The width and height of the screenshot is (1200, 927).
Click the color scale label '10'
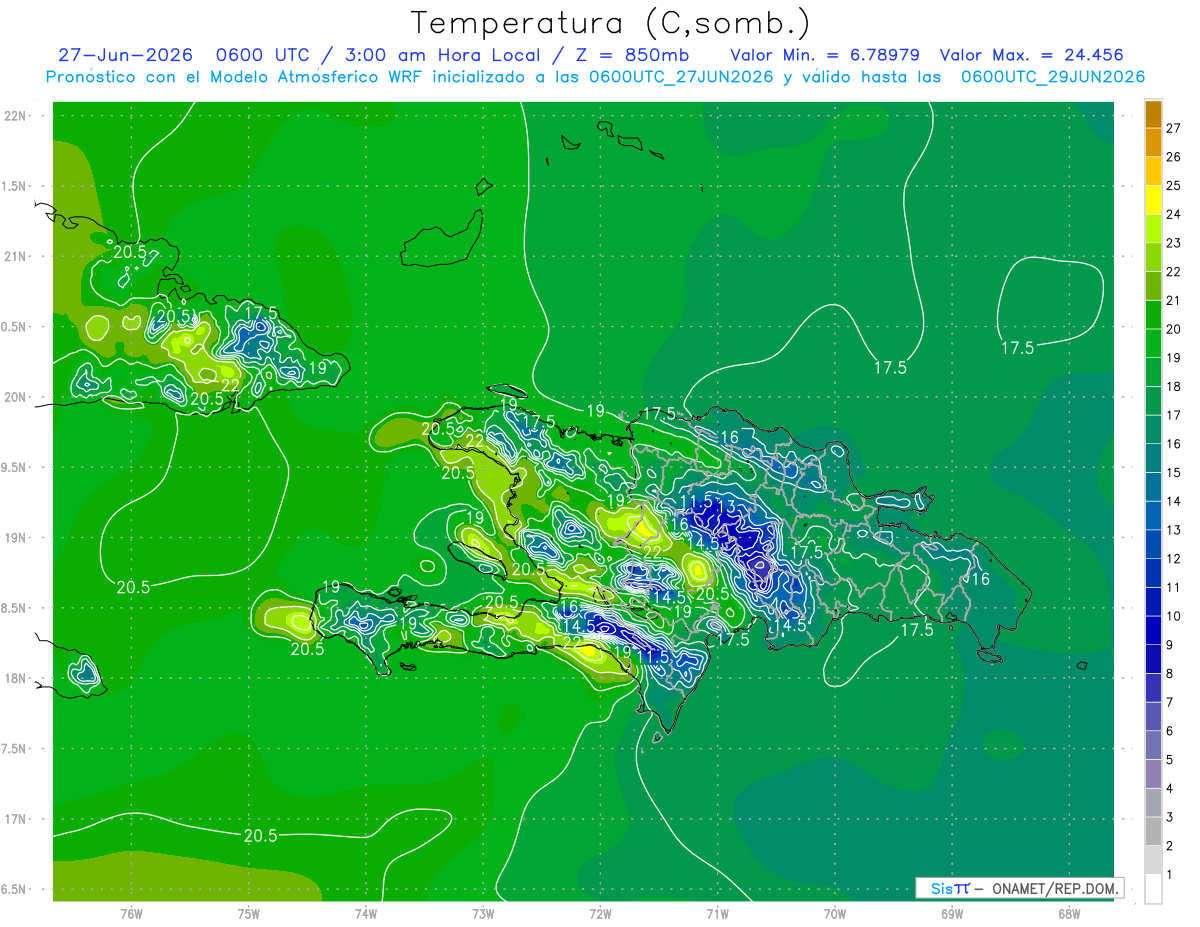[1173, 616]
